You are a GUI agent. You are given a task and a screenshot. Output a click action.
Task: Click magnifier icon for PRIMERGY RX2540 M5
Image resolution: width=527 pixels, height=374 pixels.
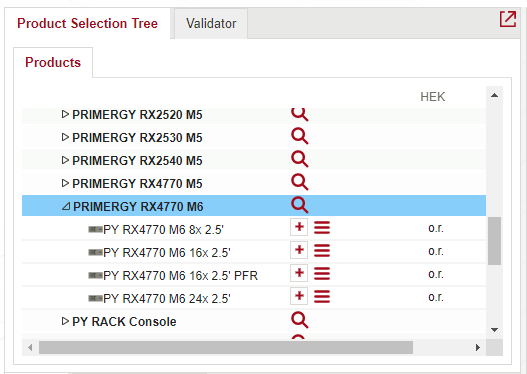click(x=299, y=159)
